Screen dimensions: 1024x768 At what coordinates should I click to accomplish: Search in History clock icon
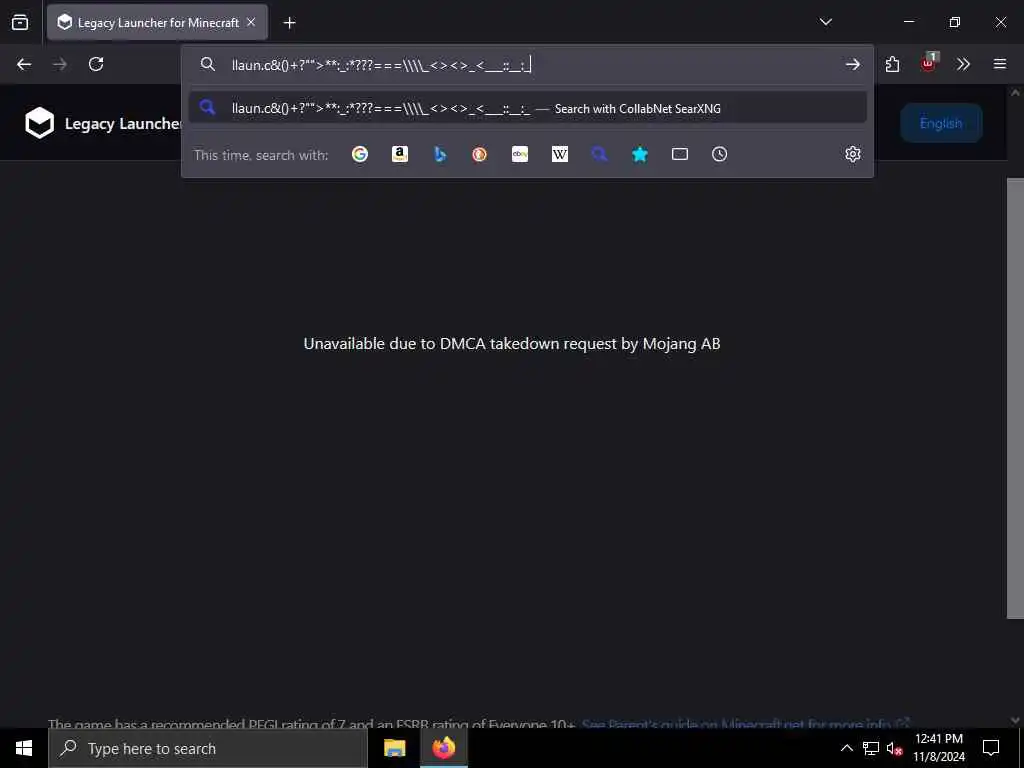[x=720, y=154]
